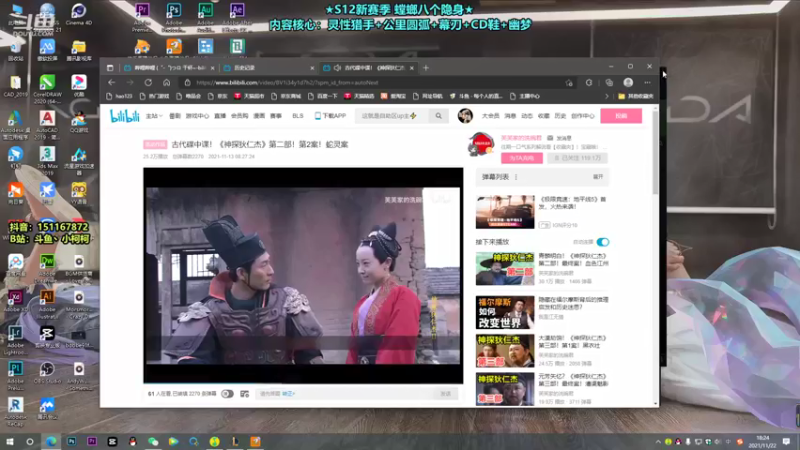Open 弹幕列表 three-dot options

coord(516,177)
